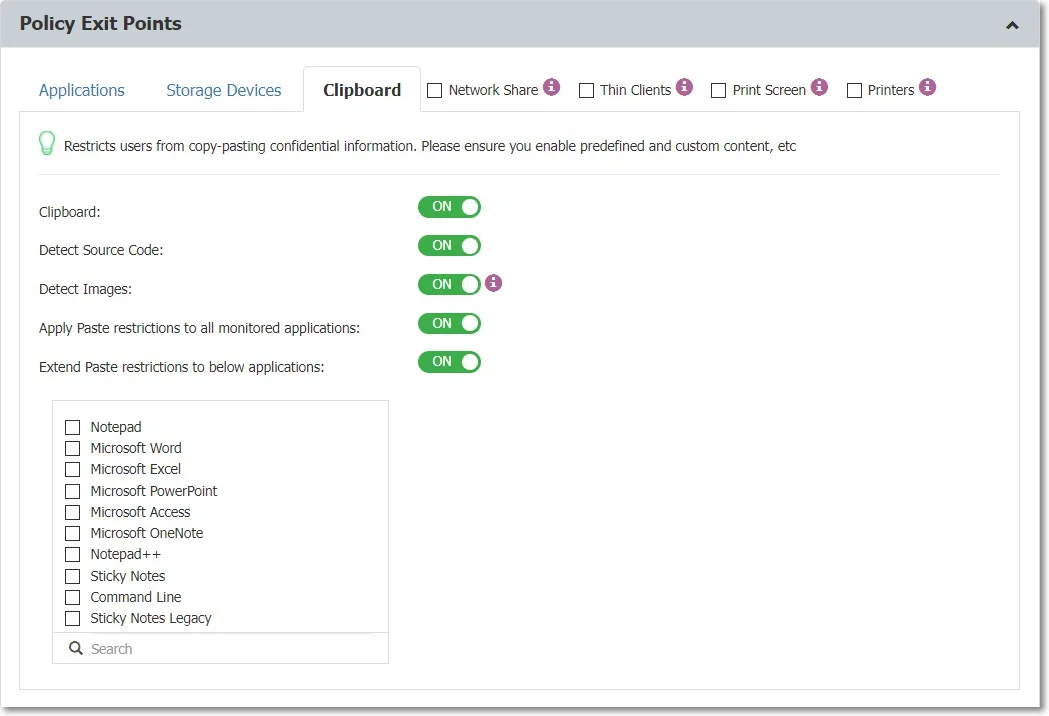Toggle Extend Paste restrictions to below applications

pyautogui.click(x=450, y=362)
